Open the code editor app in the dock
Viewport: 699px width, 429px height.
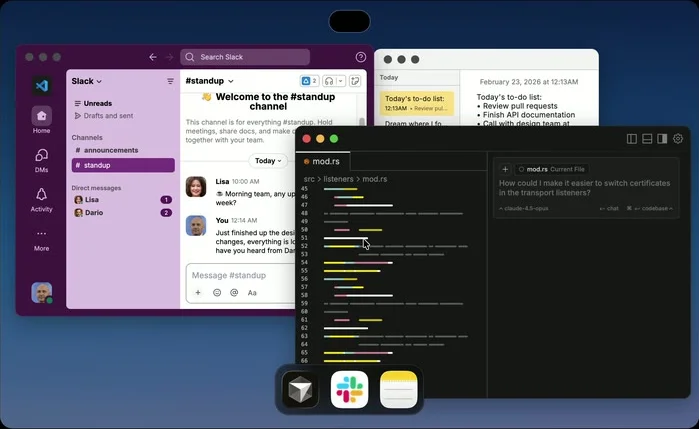[300, 390]
